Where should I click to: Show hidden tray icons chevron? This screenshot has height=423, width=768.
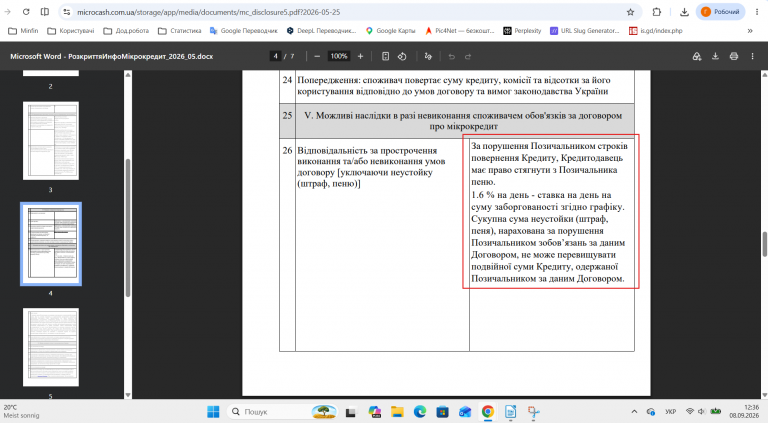634,412
